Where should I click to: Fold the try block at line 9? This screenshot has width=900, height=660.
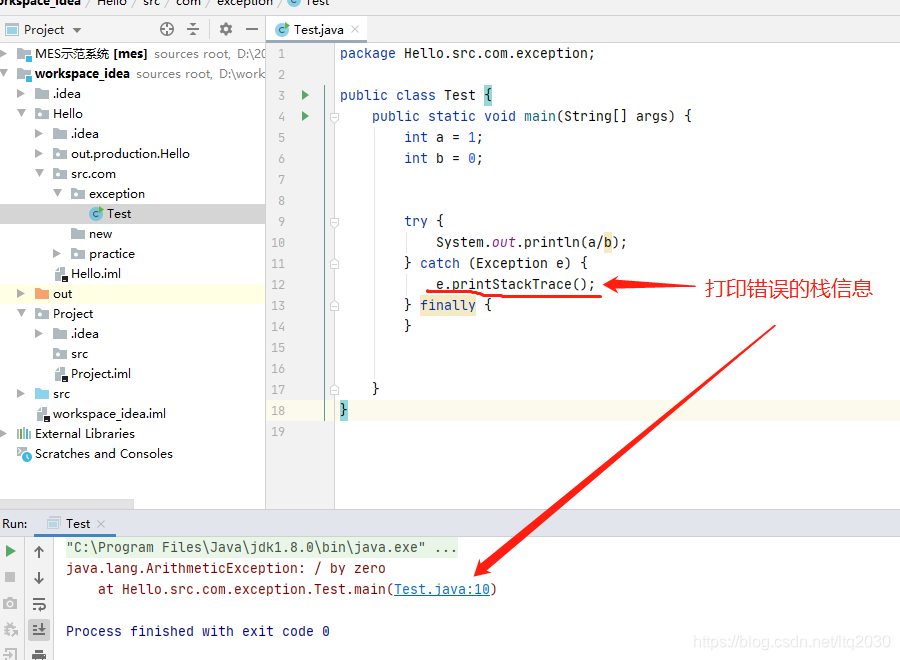pos(335,222)
